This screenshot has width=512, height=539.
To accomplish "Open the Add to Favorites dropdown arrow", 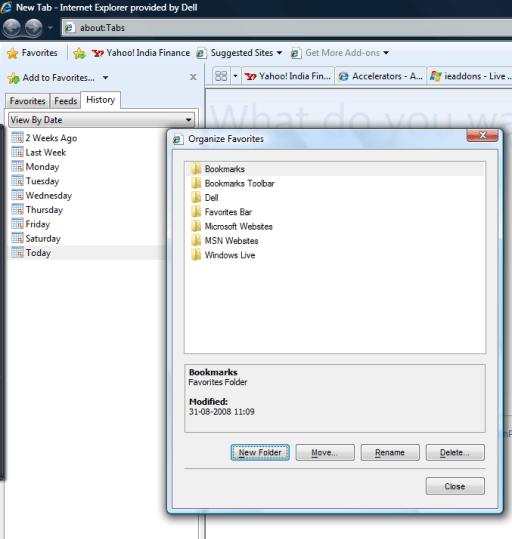I will pyautogui.click(x=105, y=78).
